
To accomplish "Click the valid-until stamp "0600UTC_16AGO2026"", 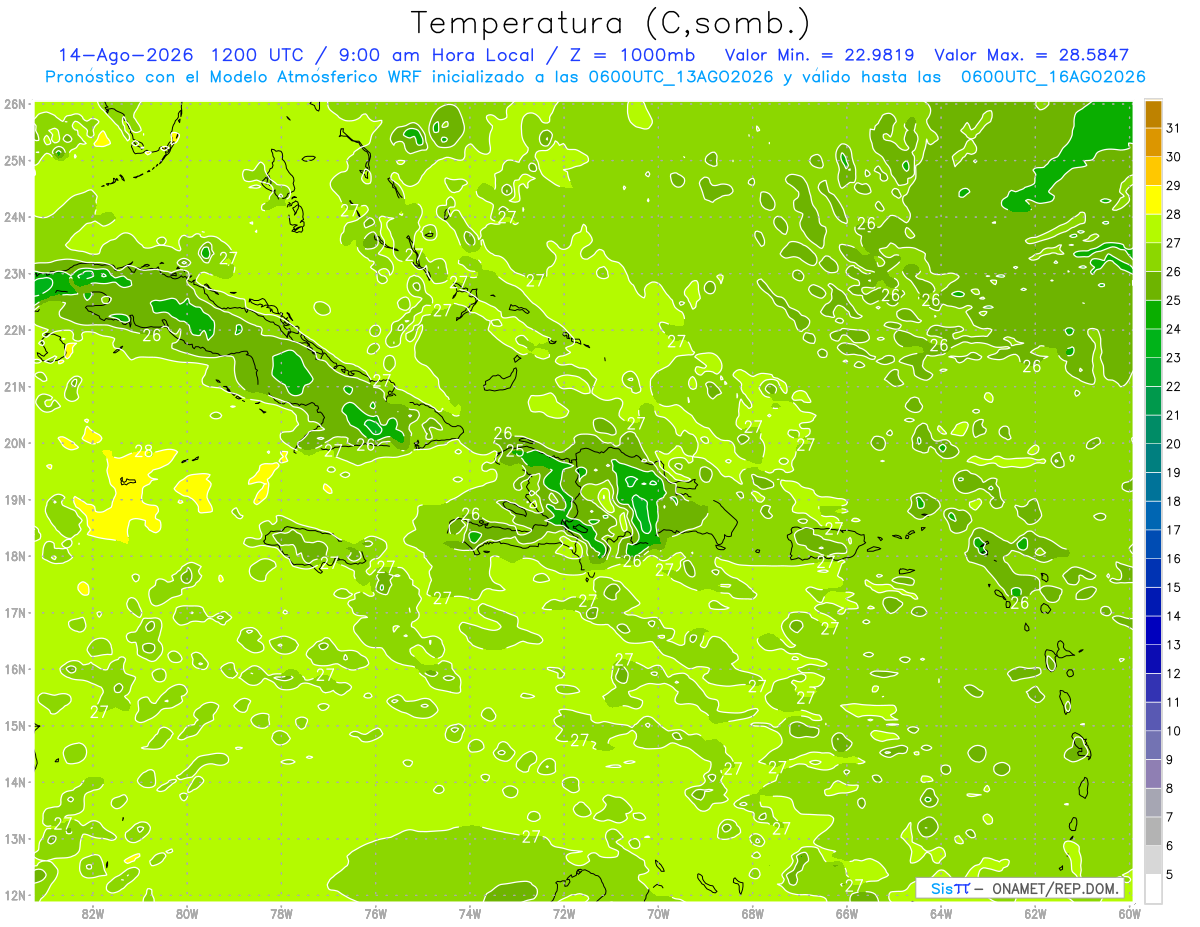I will 1053,77.
